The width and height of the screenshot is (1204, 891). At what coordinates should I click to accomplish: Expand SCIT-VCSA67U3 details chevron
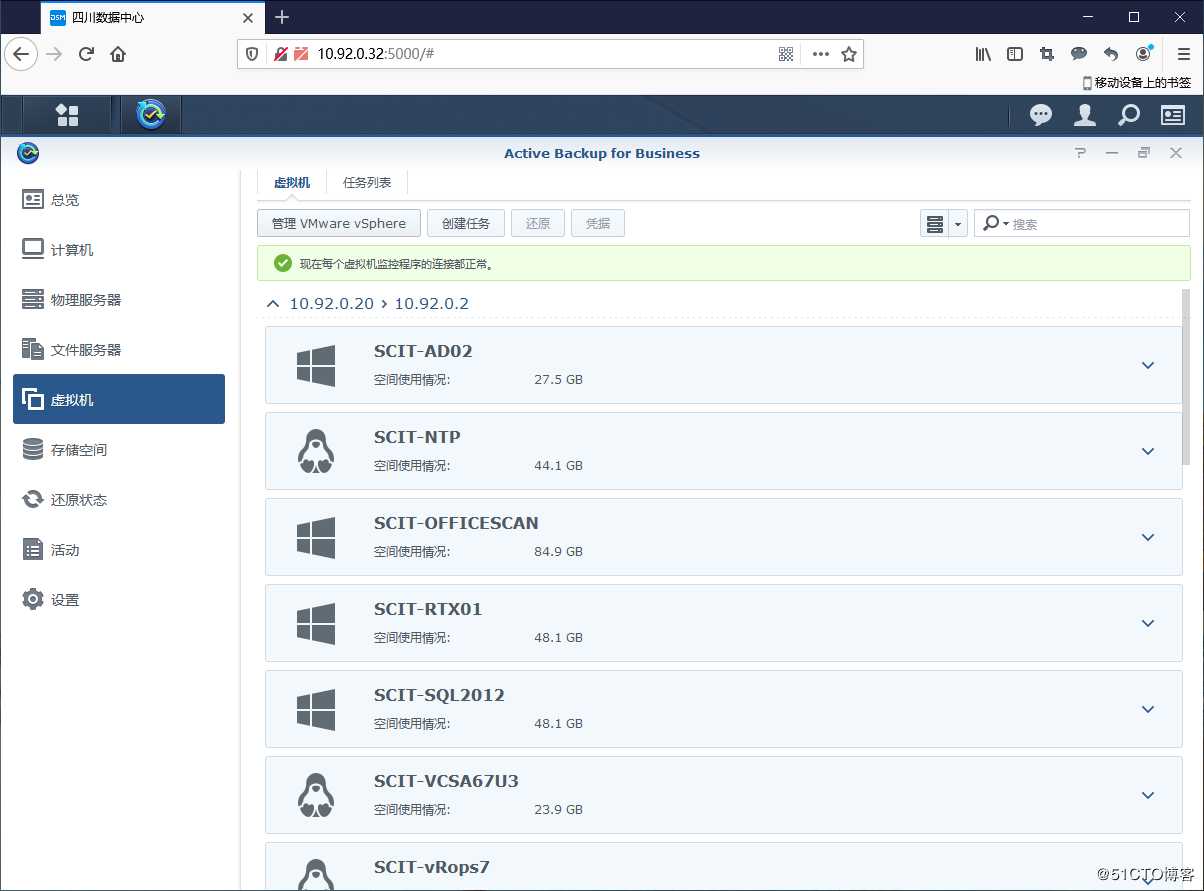[x=1148, y=795]
